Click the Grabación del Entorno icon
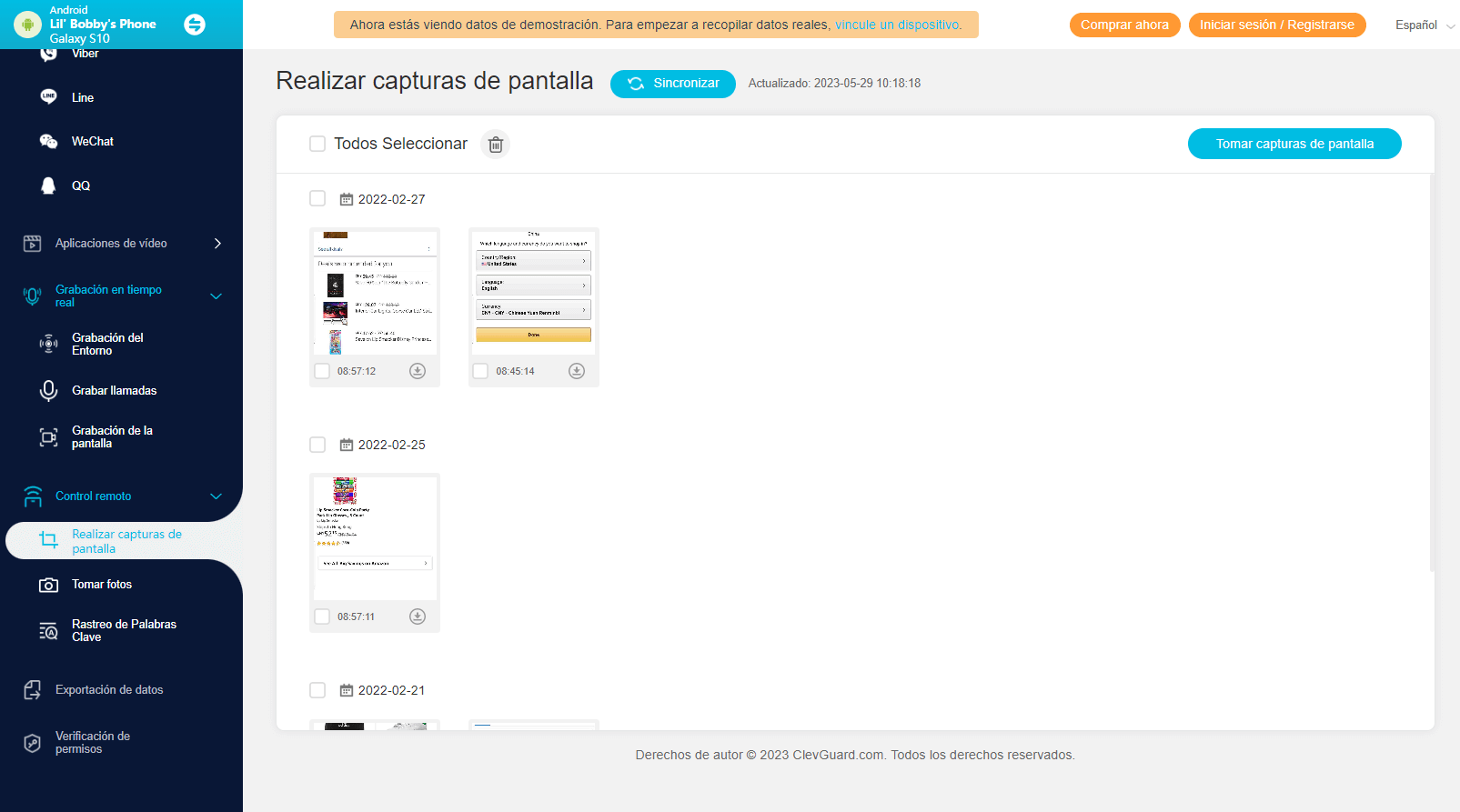The height and width of the screenshot is (812, 1460). (49, 344)
